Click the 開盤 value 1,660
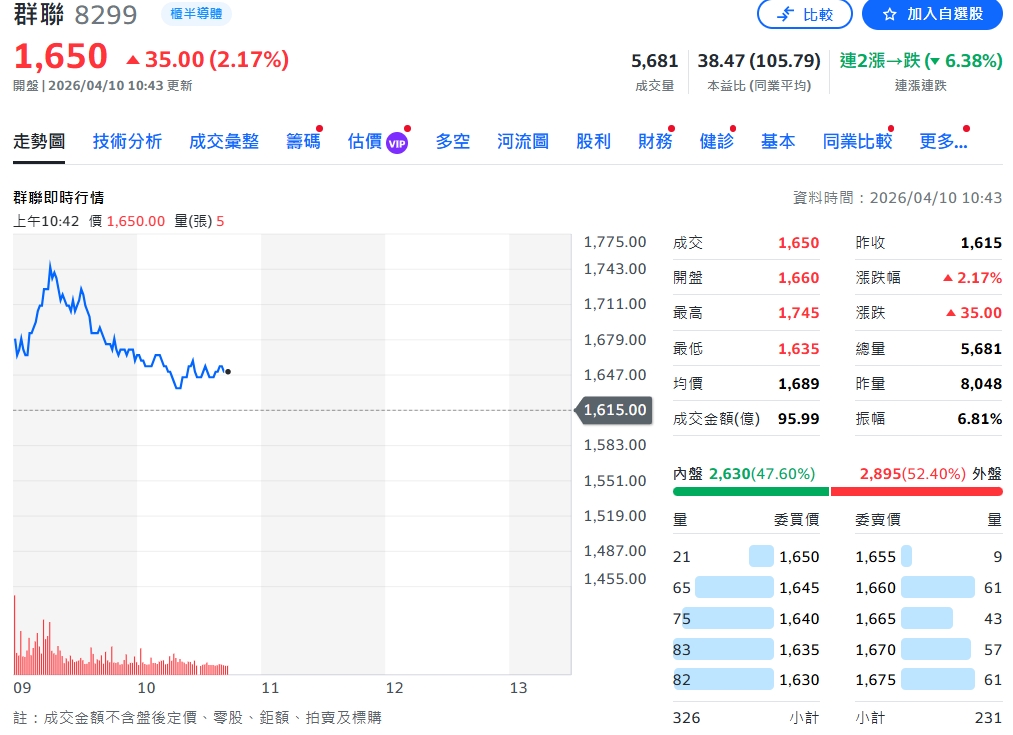This screenshot has width=1013, height=735. (799, 278)
